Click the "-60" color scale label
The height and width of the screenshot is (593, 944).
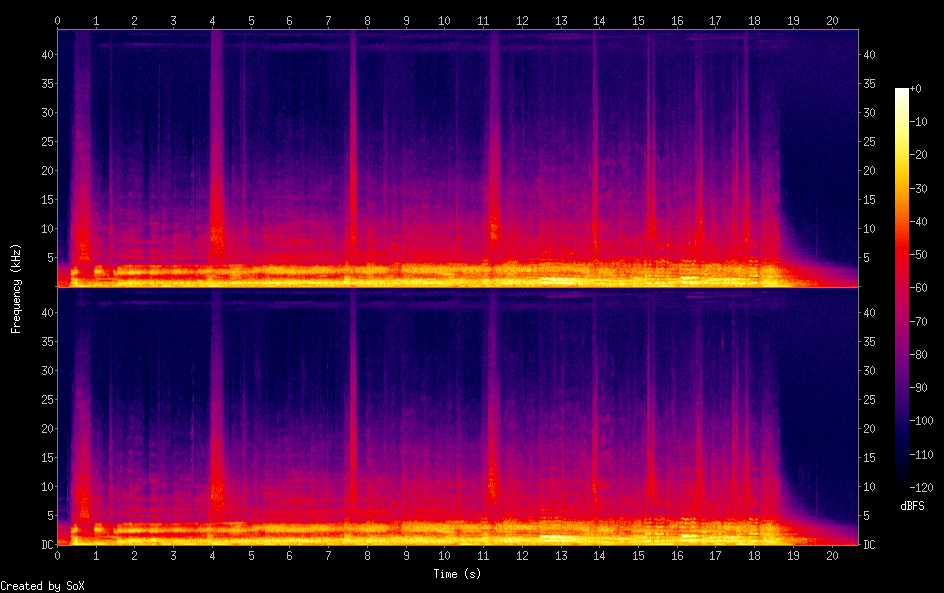pos(918,288)
